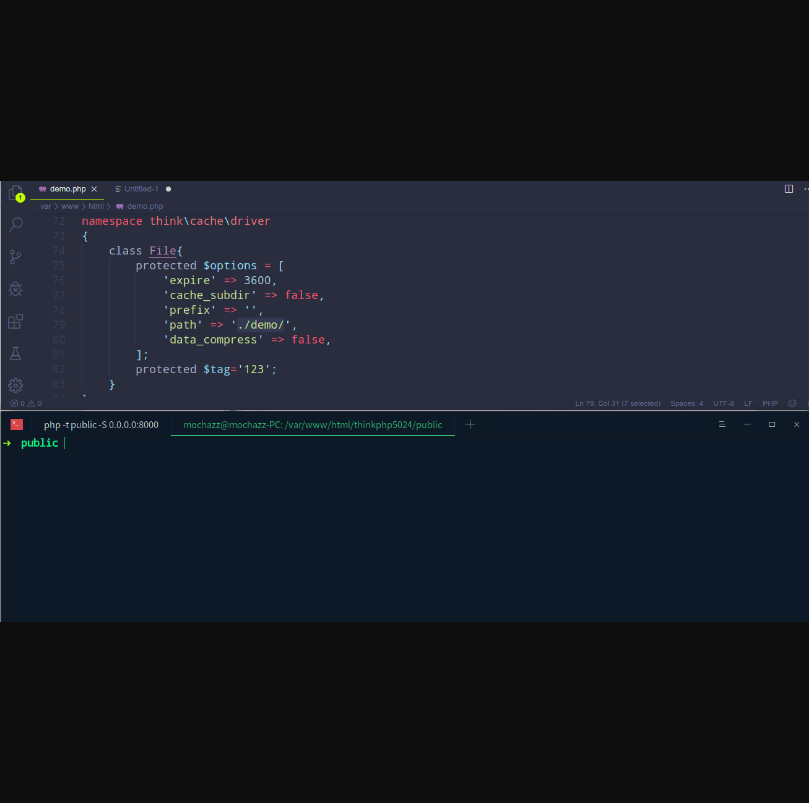The width and height of the screenshot is (809, 803).
Task: Click the demo.php breadcrumb item
Action: click(144, 206)
